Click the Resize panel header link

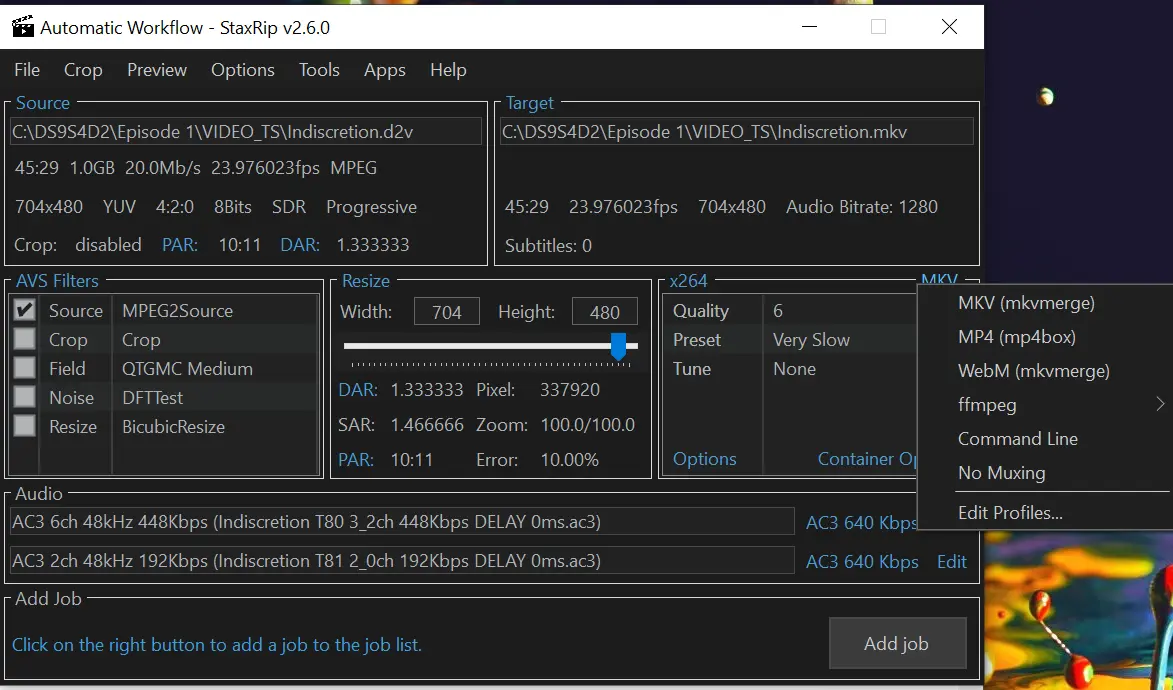(366, 281)
